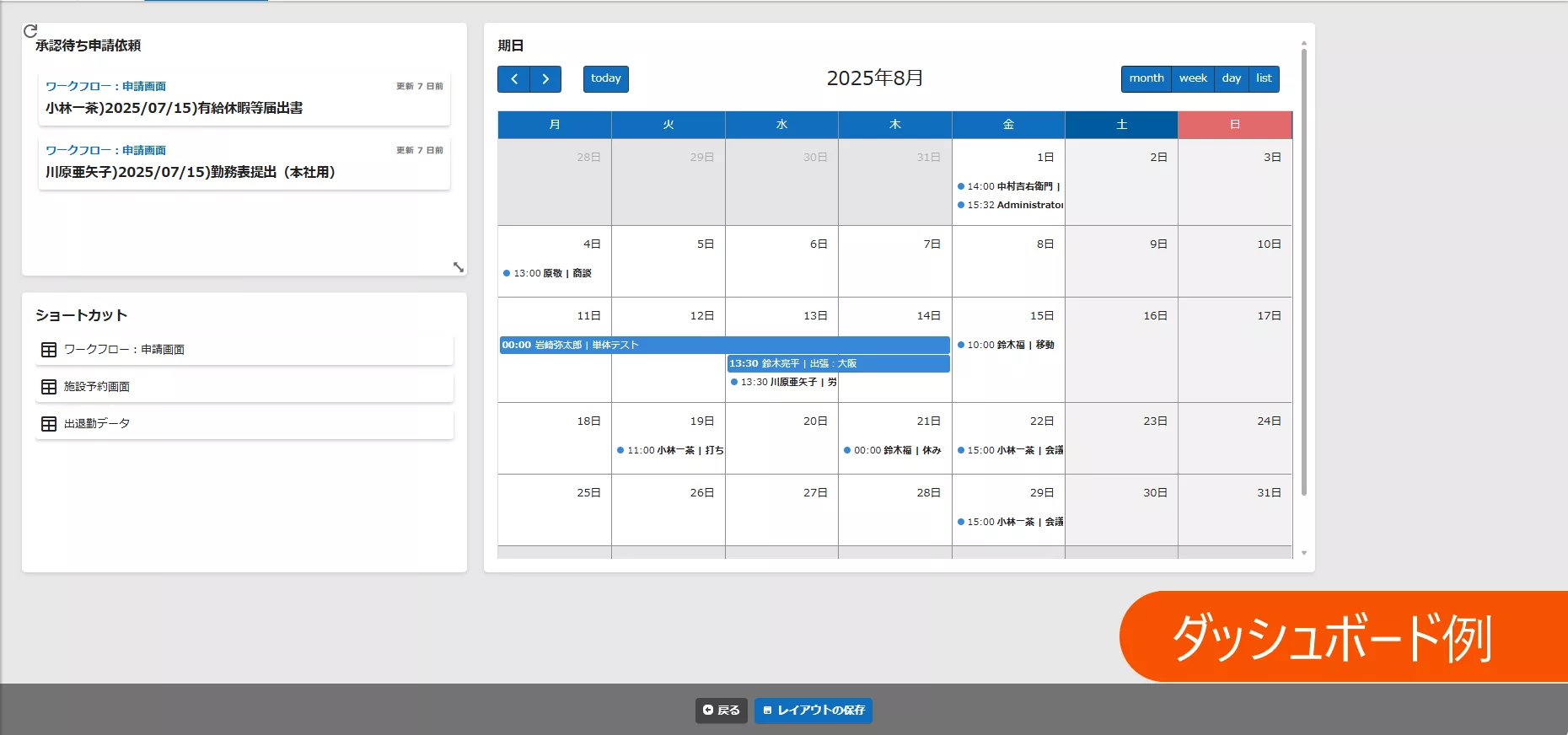The image size is (1568, 735).
Task: Switch calendar to day view
Action: click(1231, 78)
